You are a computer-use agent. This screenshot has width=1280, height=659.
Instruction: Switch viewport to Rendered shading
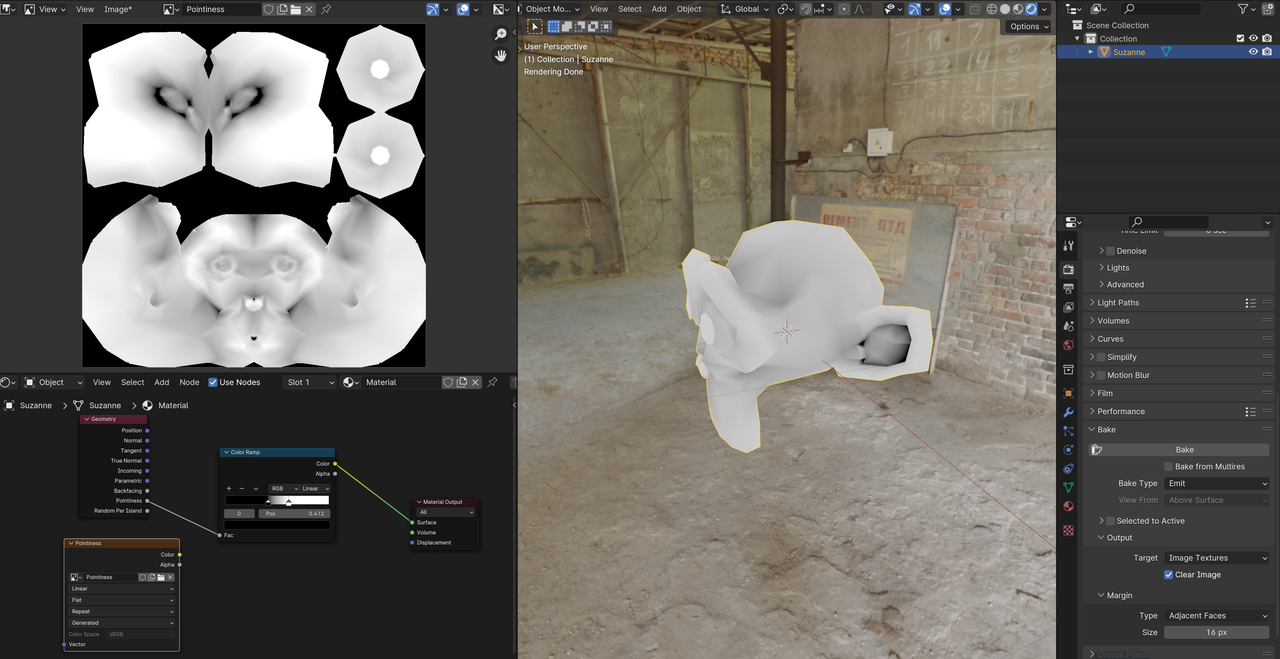[1031, 9]
